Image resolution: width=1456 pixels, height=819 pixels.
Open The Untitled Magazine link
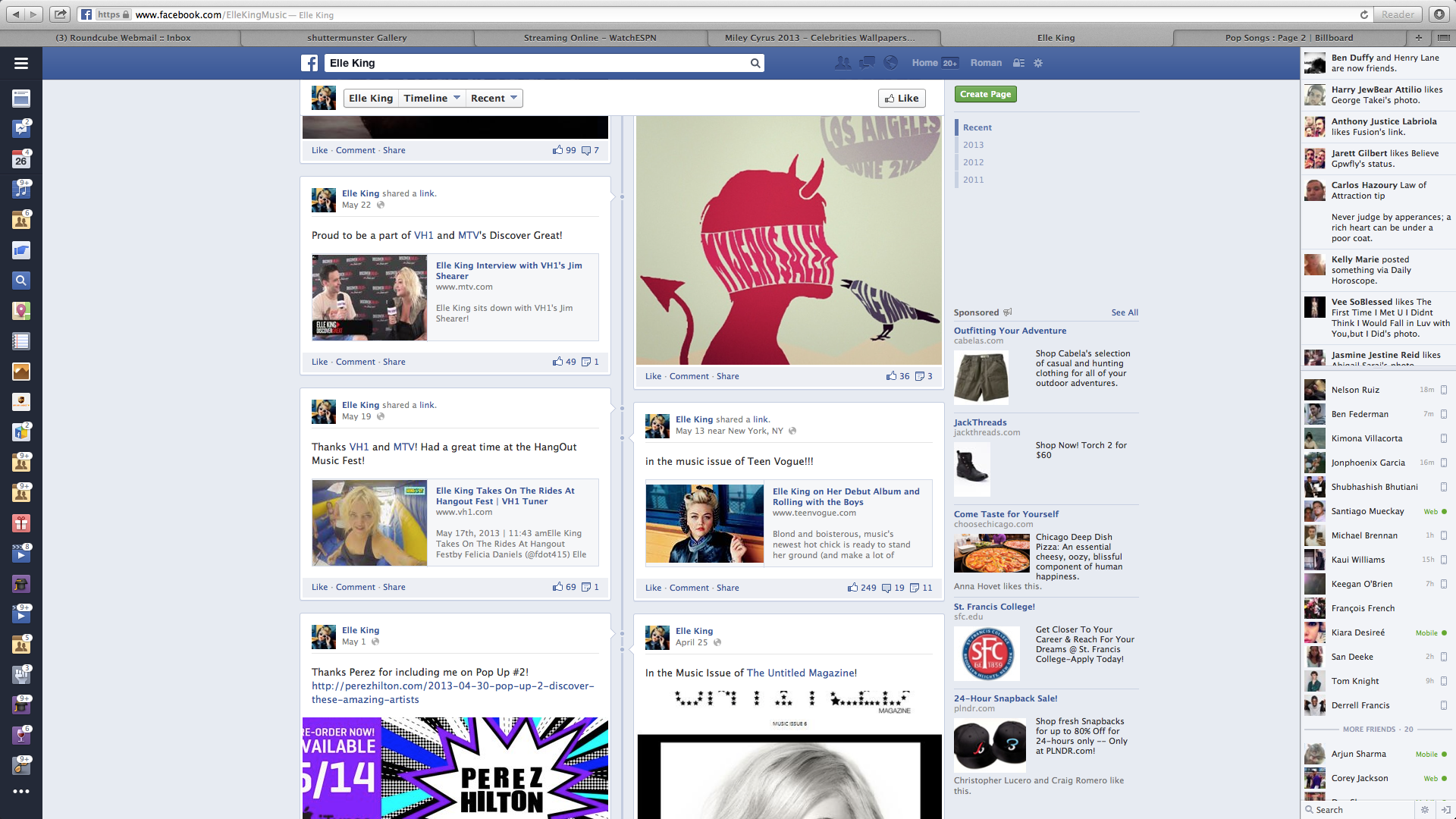pyautogui.click(x=802, y=673)
